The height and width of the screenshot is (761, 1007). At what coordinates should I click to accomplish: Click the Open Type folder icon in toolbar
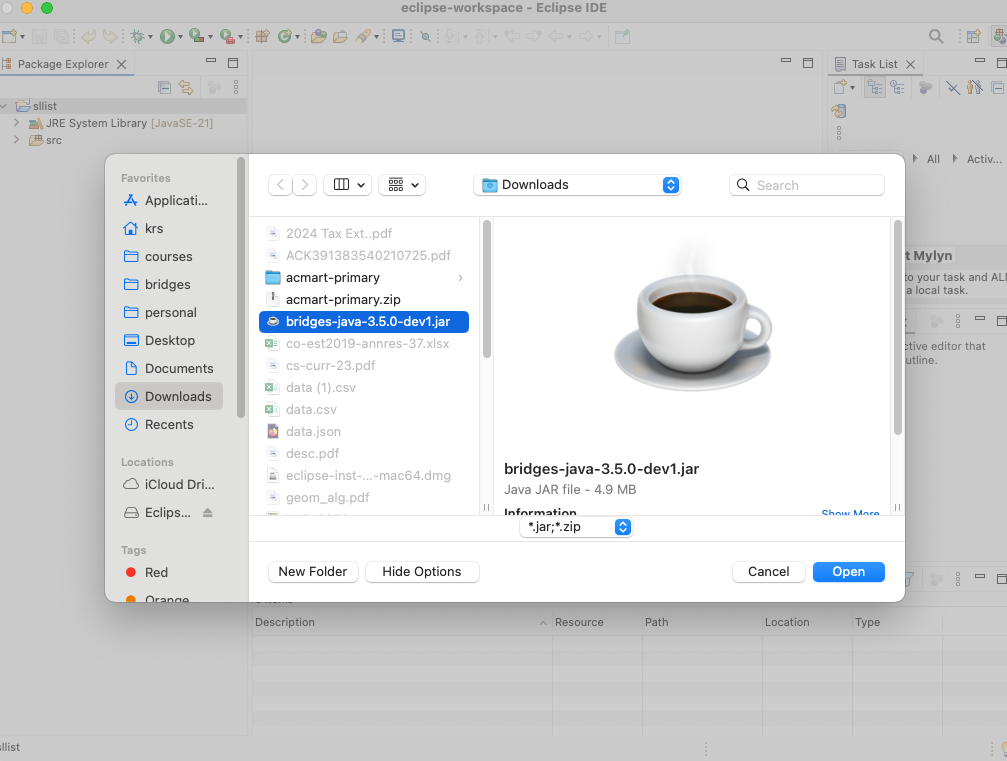click(x=319, y=37)
